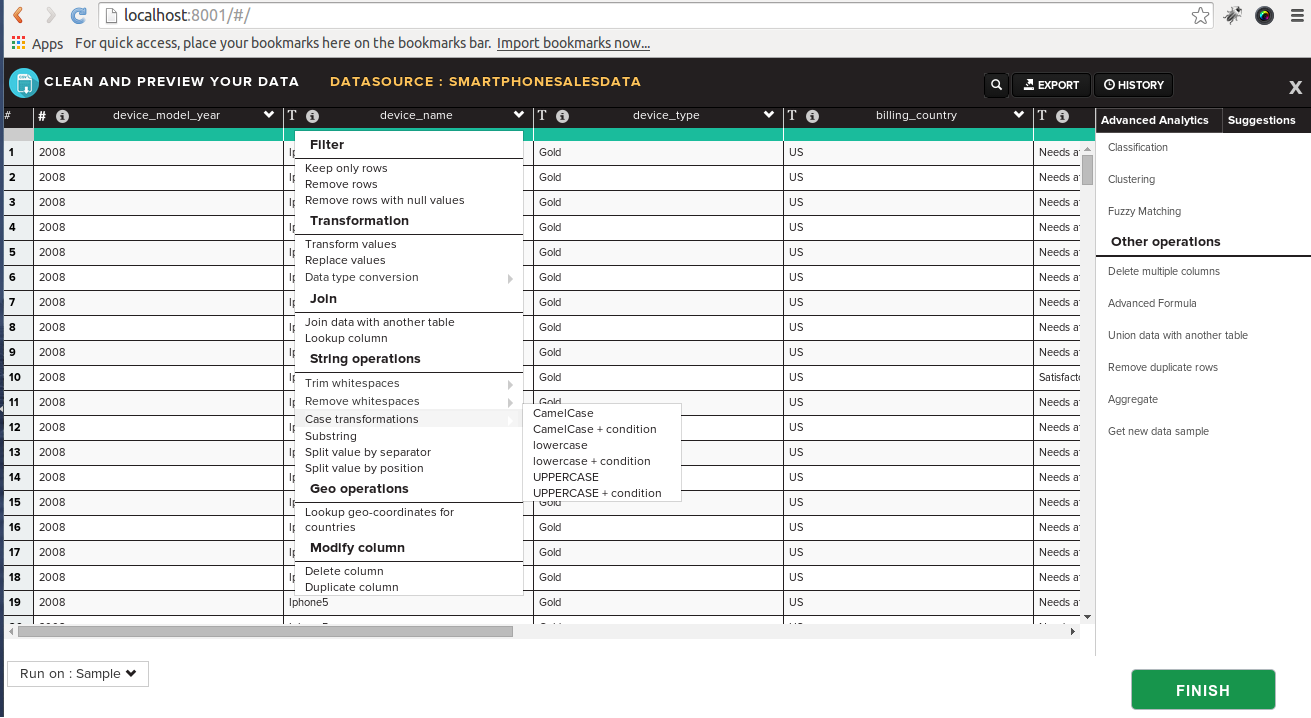Show info for device_model_year column

click(x=62, y=116)
